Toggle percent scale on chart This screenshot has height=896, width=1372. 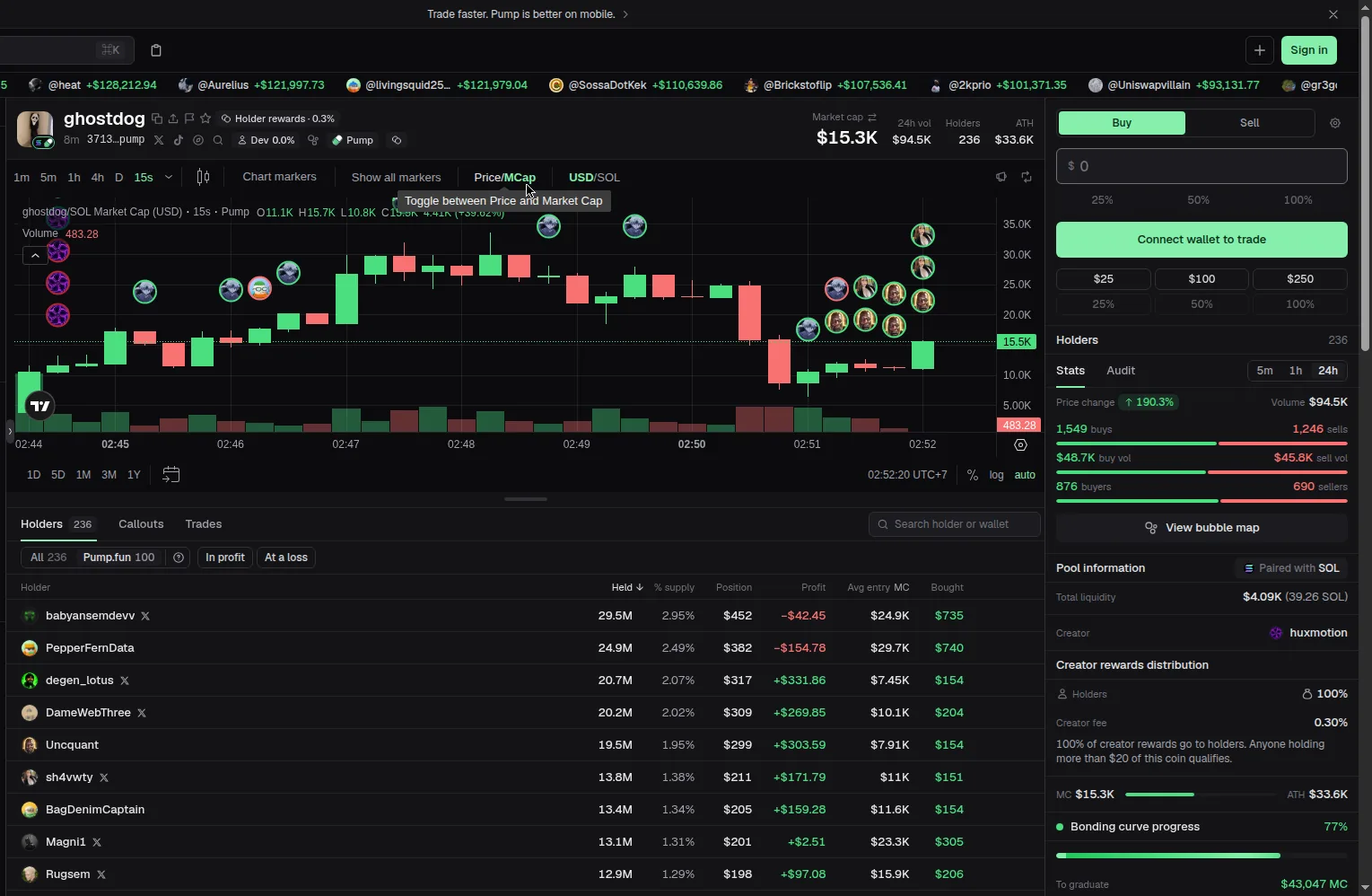[973, 475]
